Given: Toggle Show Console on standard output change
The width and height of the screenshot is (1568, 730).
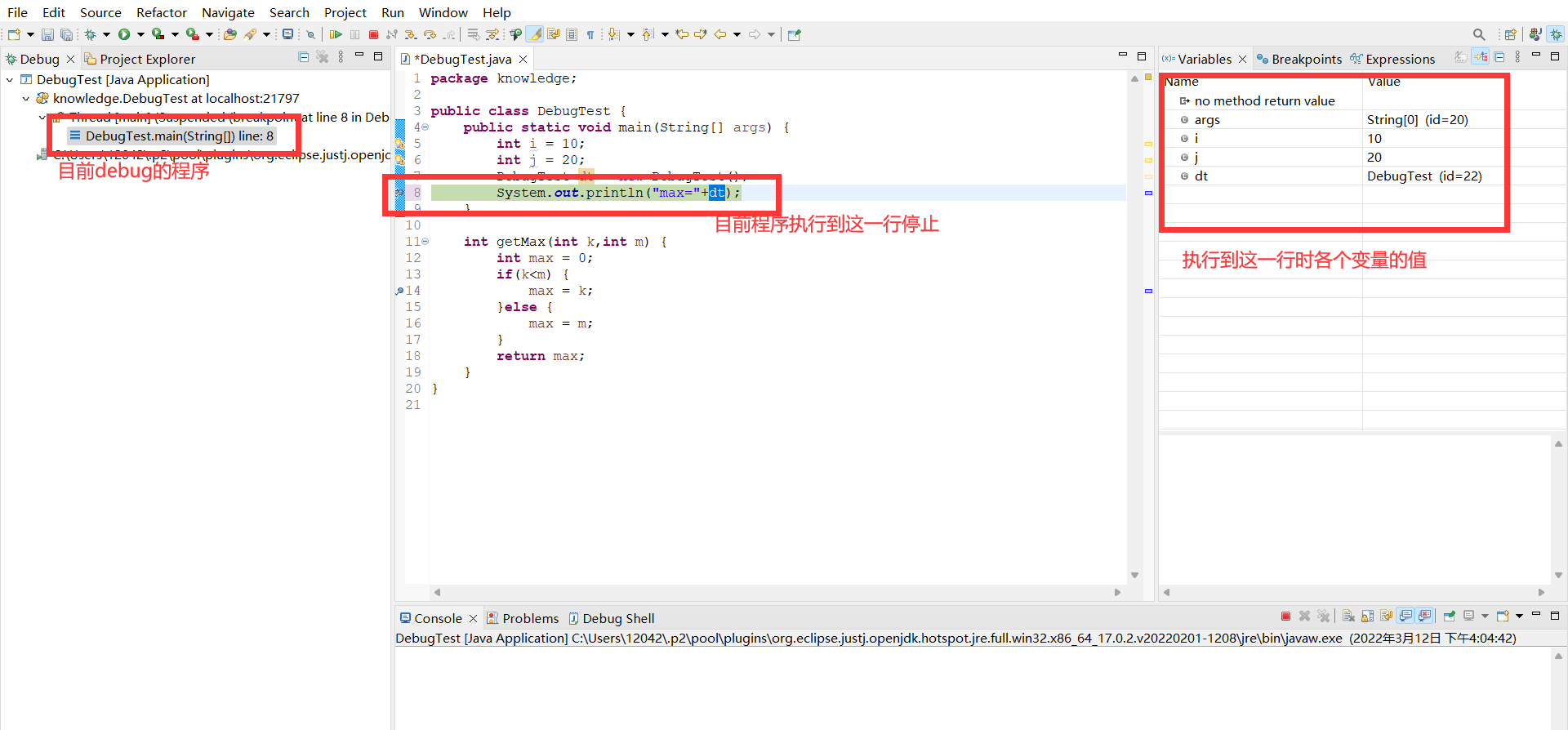Looking at the screenshot, I should click(x=1405, y=616).
